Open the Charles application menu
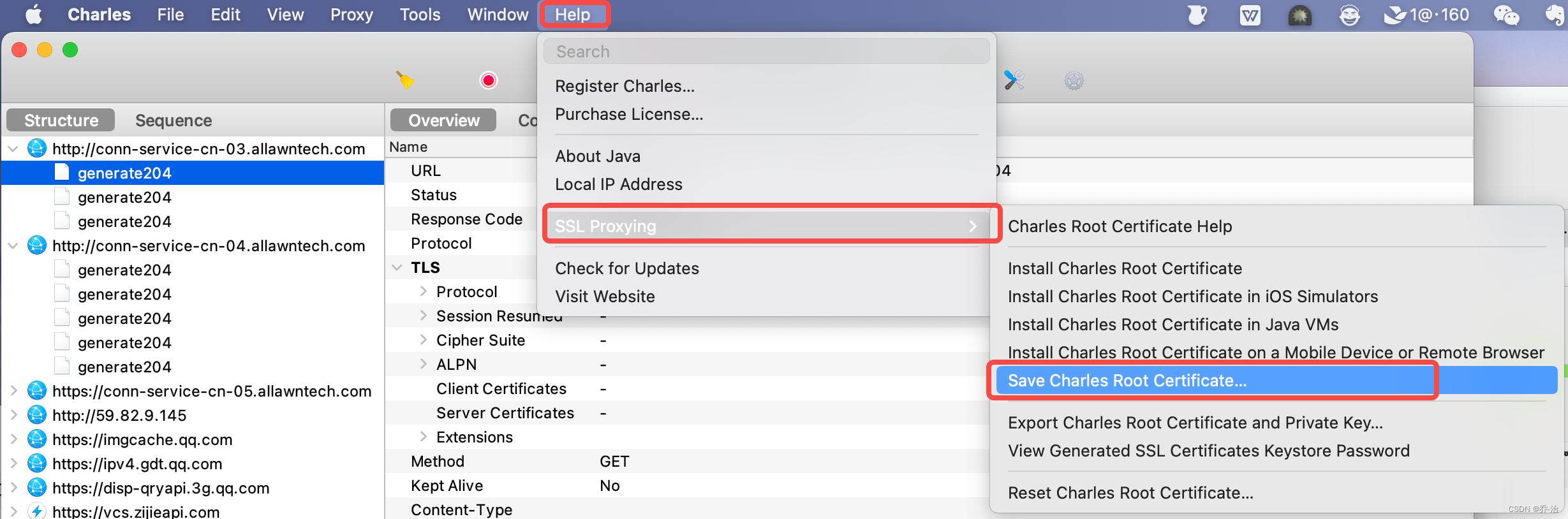 coord(99,15)
